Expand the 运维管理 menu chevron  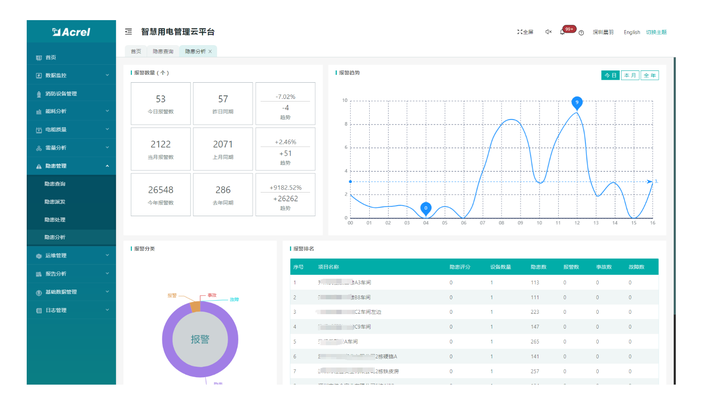coord(107,255)
